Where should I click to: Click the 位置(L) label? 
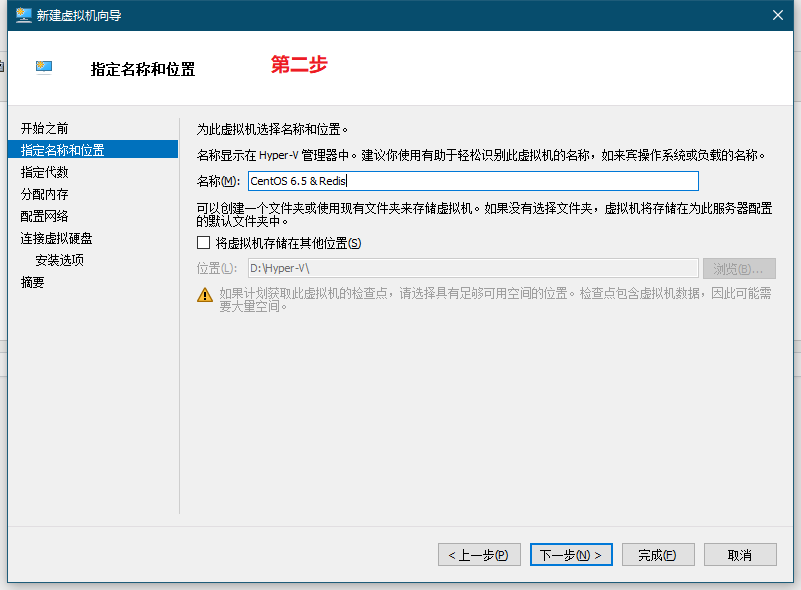point(217,268)
